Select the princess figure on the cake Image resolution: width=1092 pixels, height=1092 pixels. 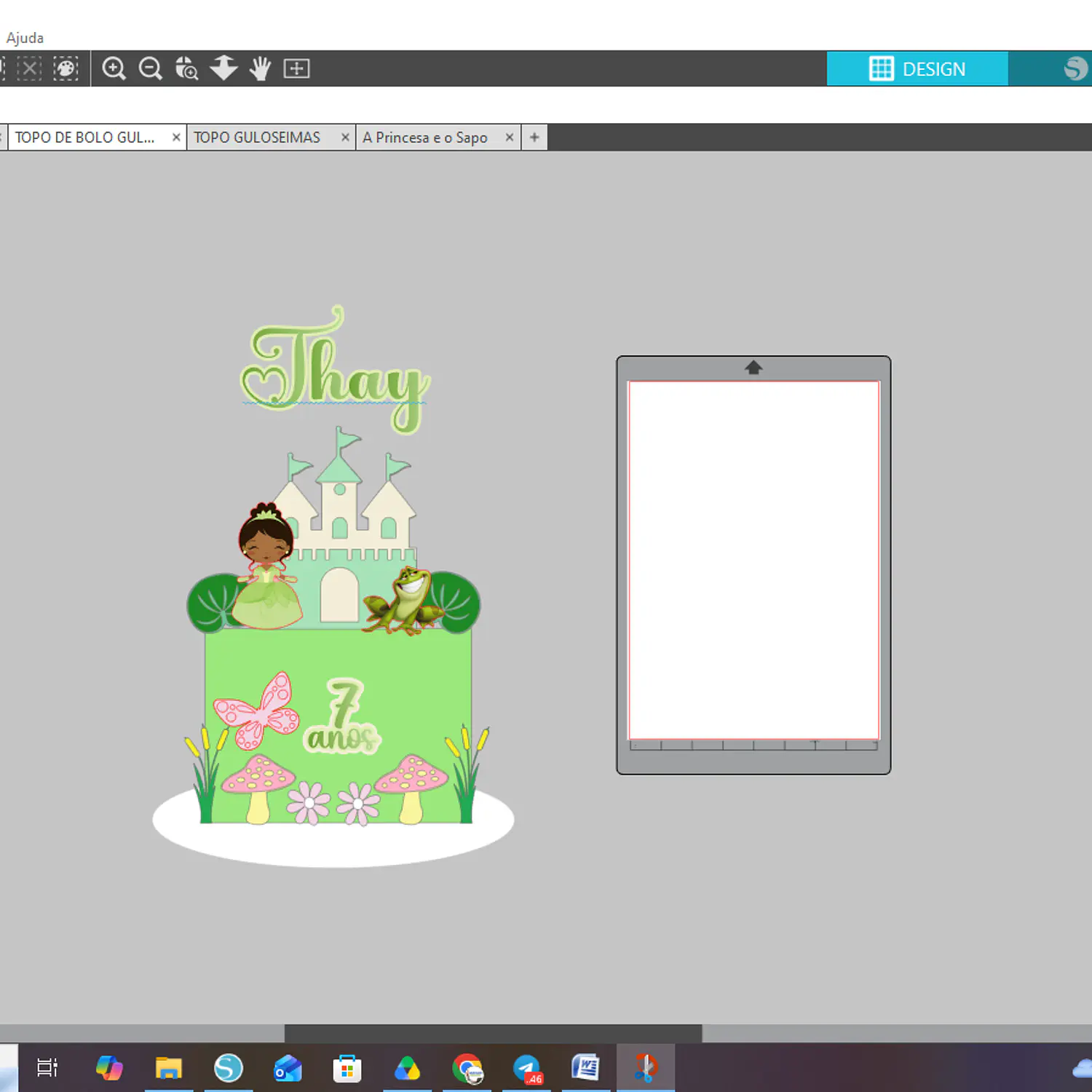tap(266, 566)
